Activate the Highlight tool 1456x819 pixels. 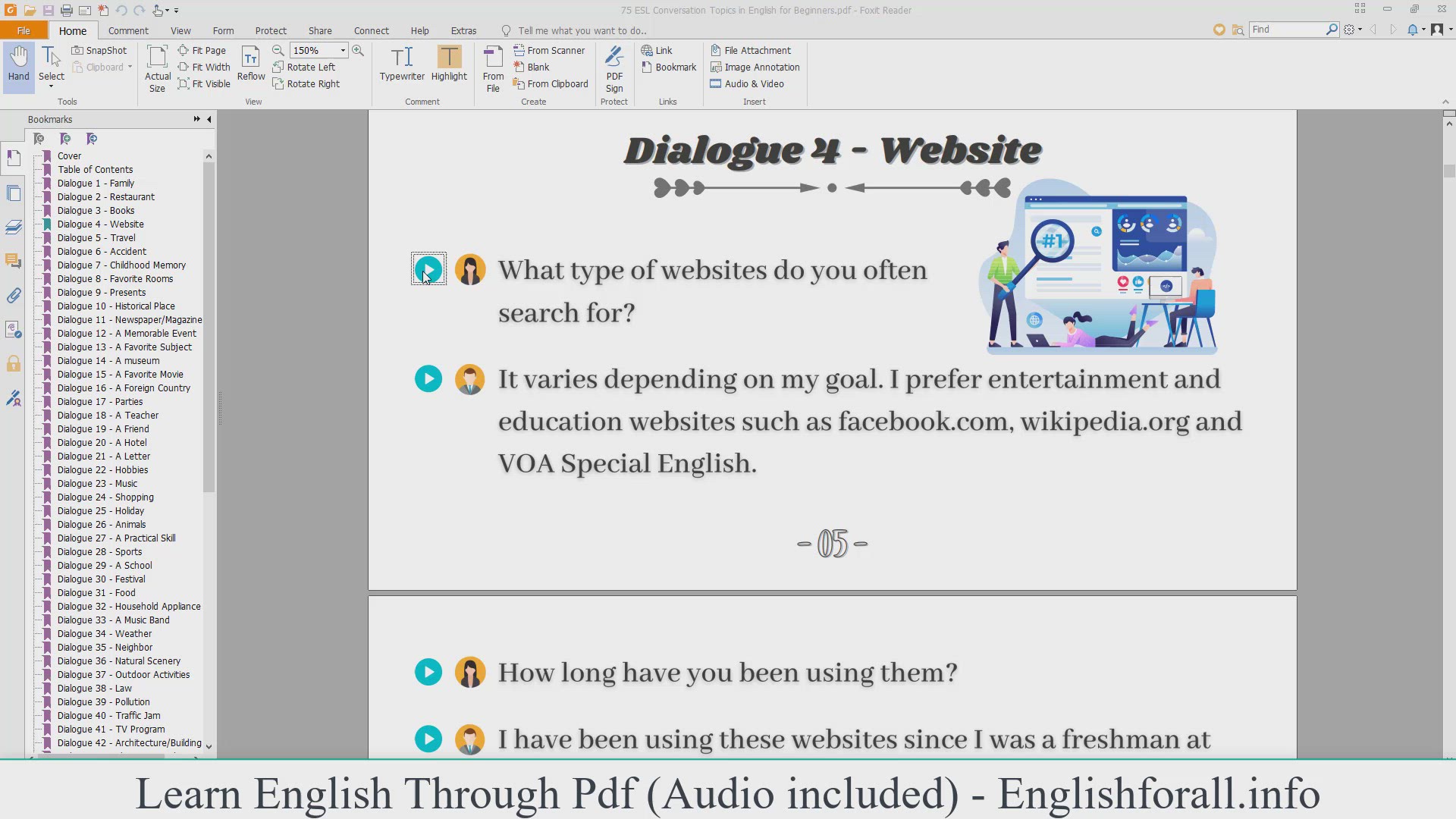(449, 64)
